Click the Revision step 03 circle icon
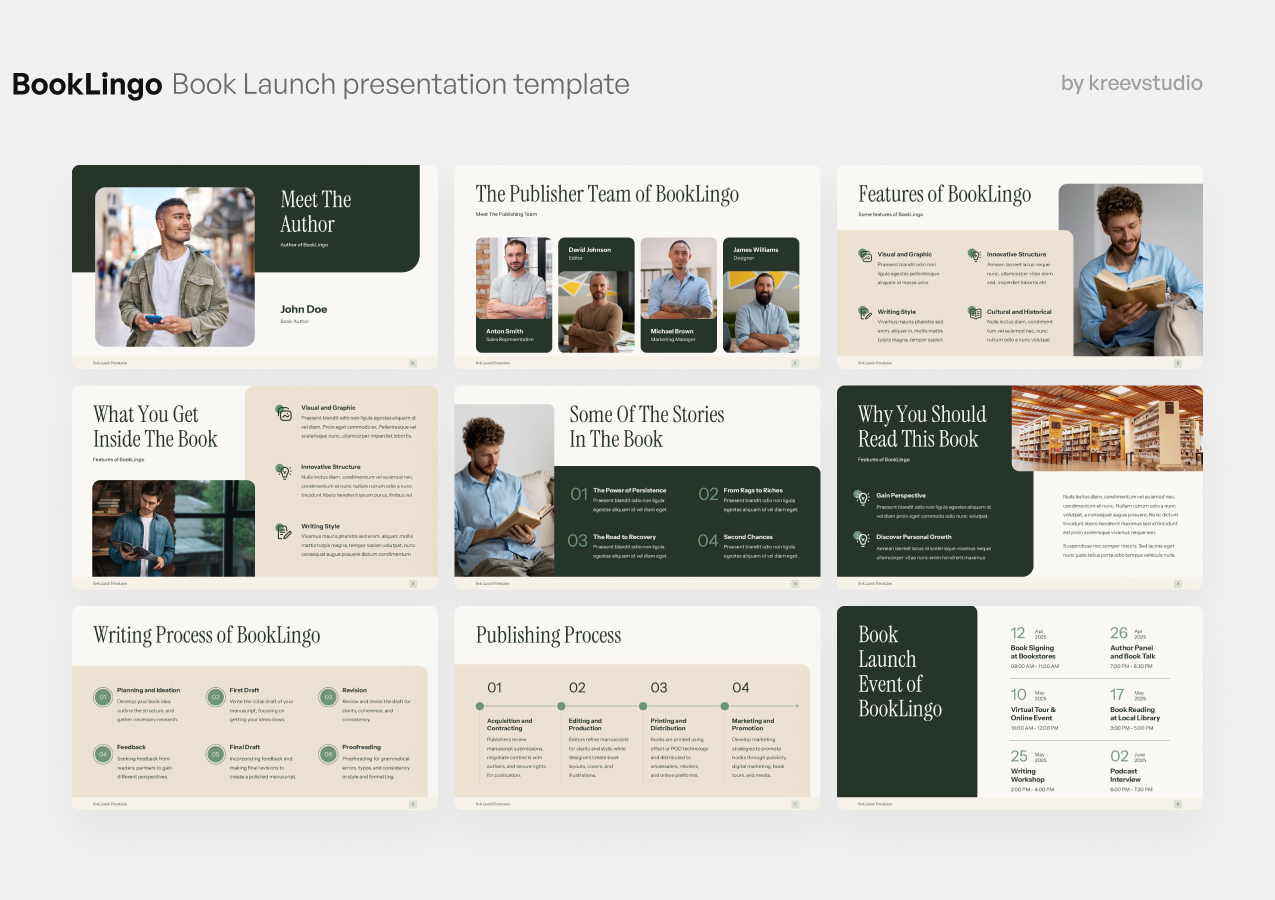The image size is (1275, 900). pyautogui.click(x=328, y=697)
